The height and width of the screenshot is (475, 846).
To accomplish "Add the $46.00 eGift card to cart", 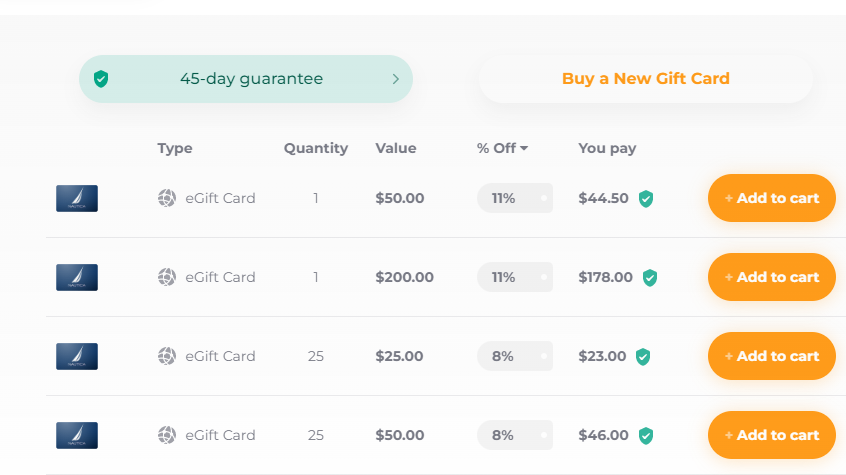I will click(771, 435).
